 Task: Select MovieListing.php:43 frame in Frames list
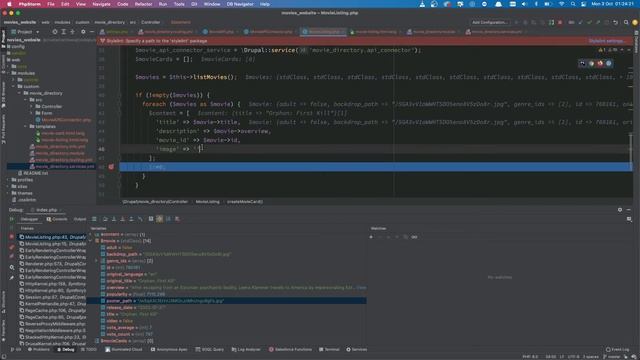(x=53, y=237)
